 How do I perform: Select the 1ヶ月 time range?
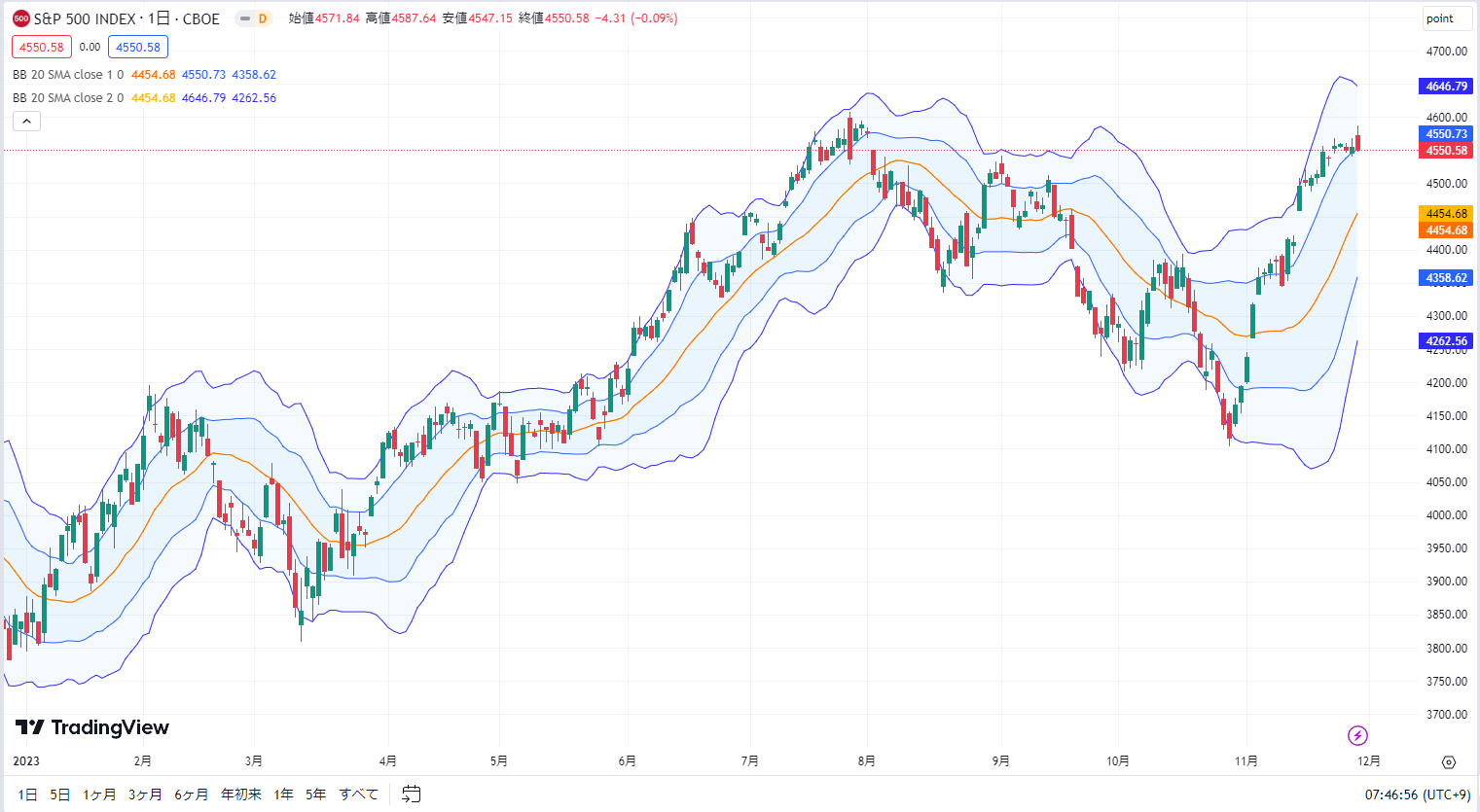(x=99, y=794)
